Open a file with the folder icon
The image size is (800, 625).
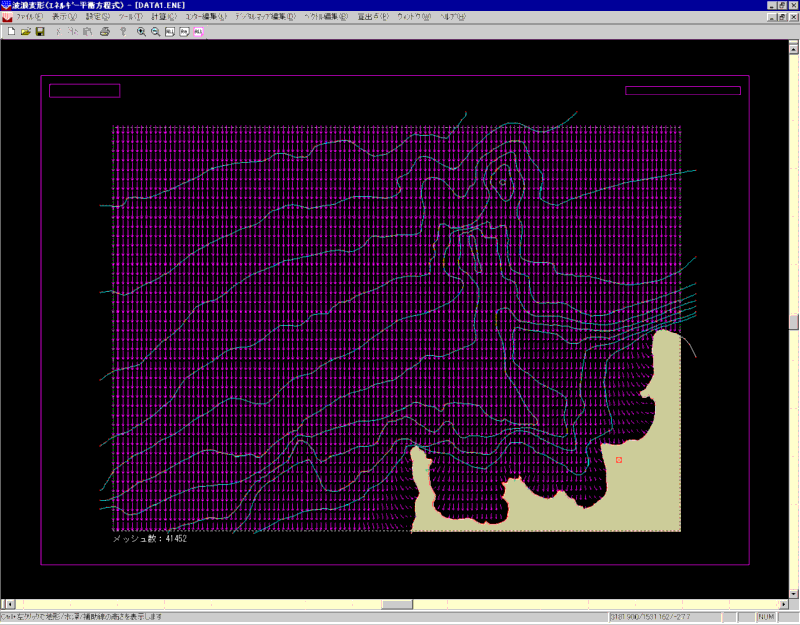tap(26, 32)
